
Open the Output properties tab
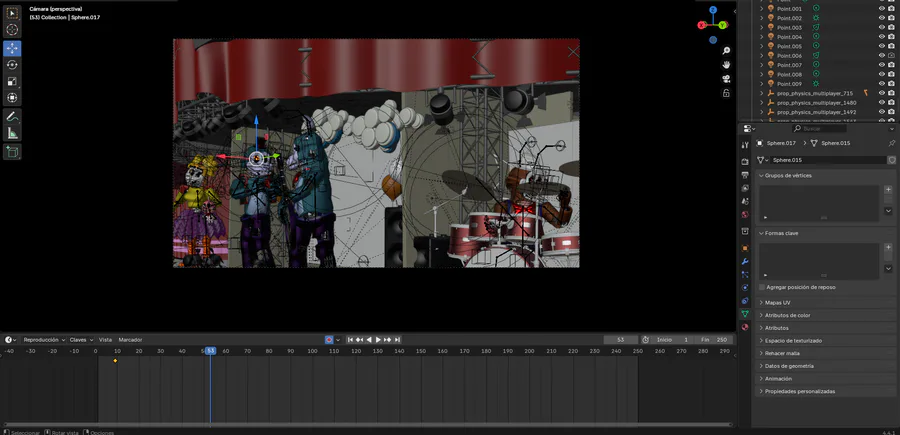tap(745, 174)
